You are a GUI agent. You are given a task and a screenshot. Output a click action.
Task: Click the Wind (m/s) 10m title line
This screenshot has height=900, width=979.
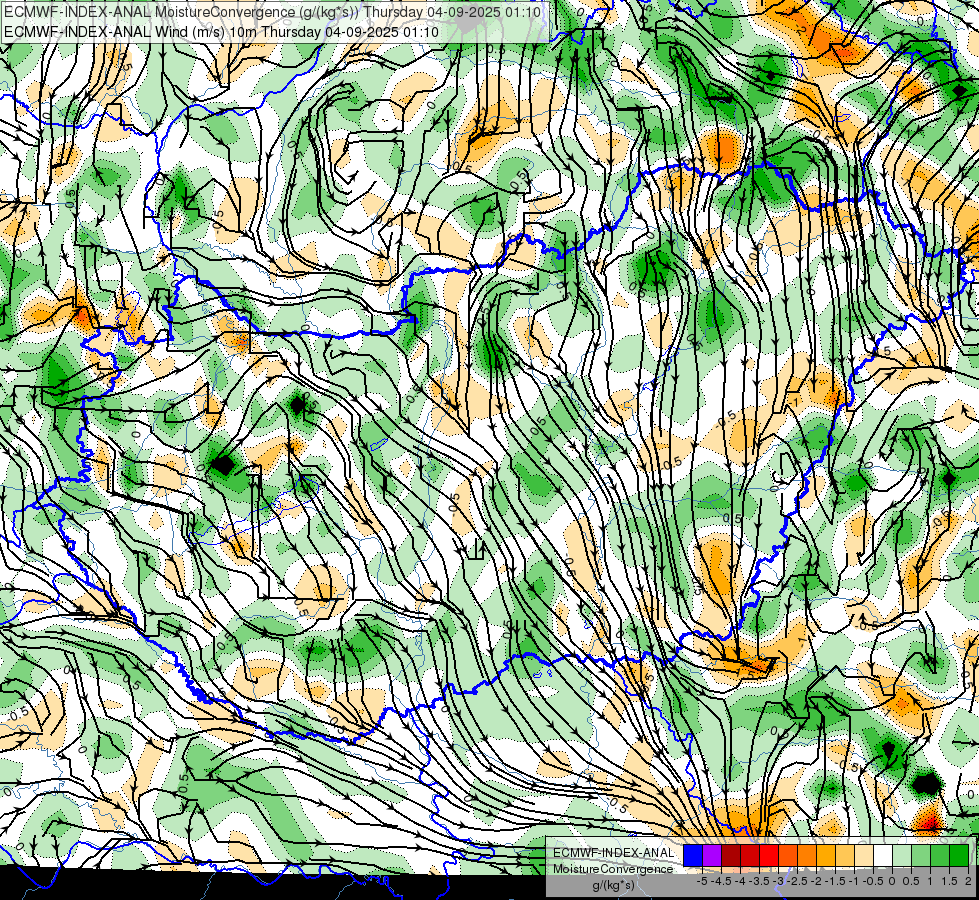(221, 31)
